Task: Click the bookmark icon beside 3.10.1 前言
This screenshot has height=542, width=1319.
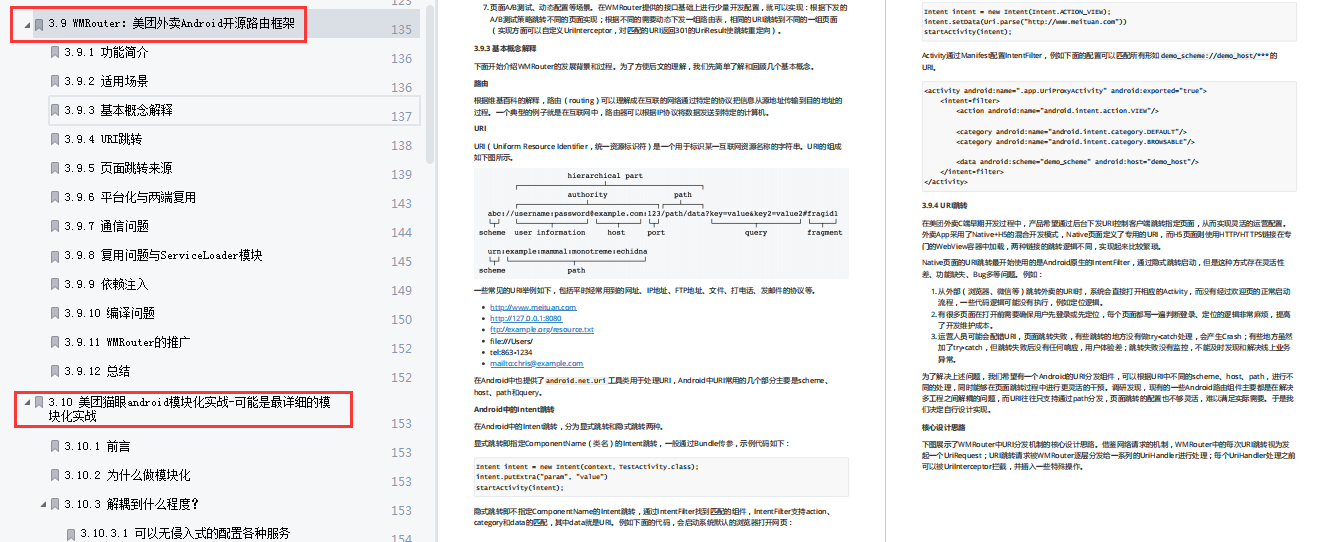Action: point(56,446)
